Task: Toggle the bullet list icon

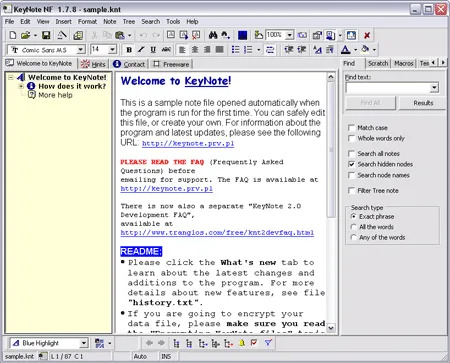Action: point(236,50)
